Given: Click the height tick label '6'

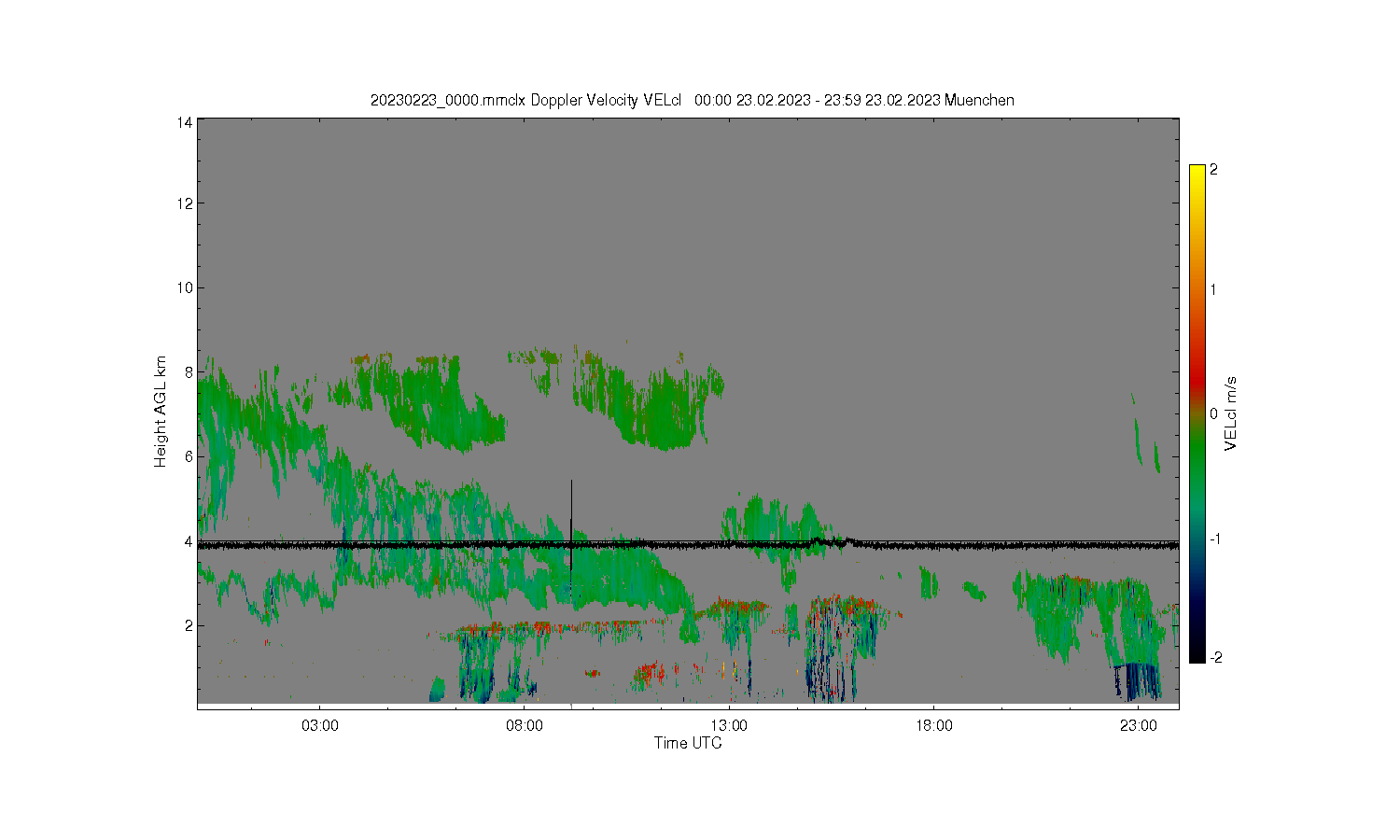Looking at the screenshot, I should coord(189,456).
